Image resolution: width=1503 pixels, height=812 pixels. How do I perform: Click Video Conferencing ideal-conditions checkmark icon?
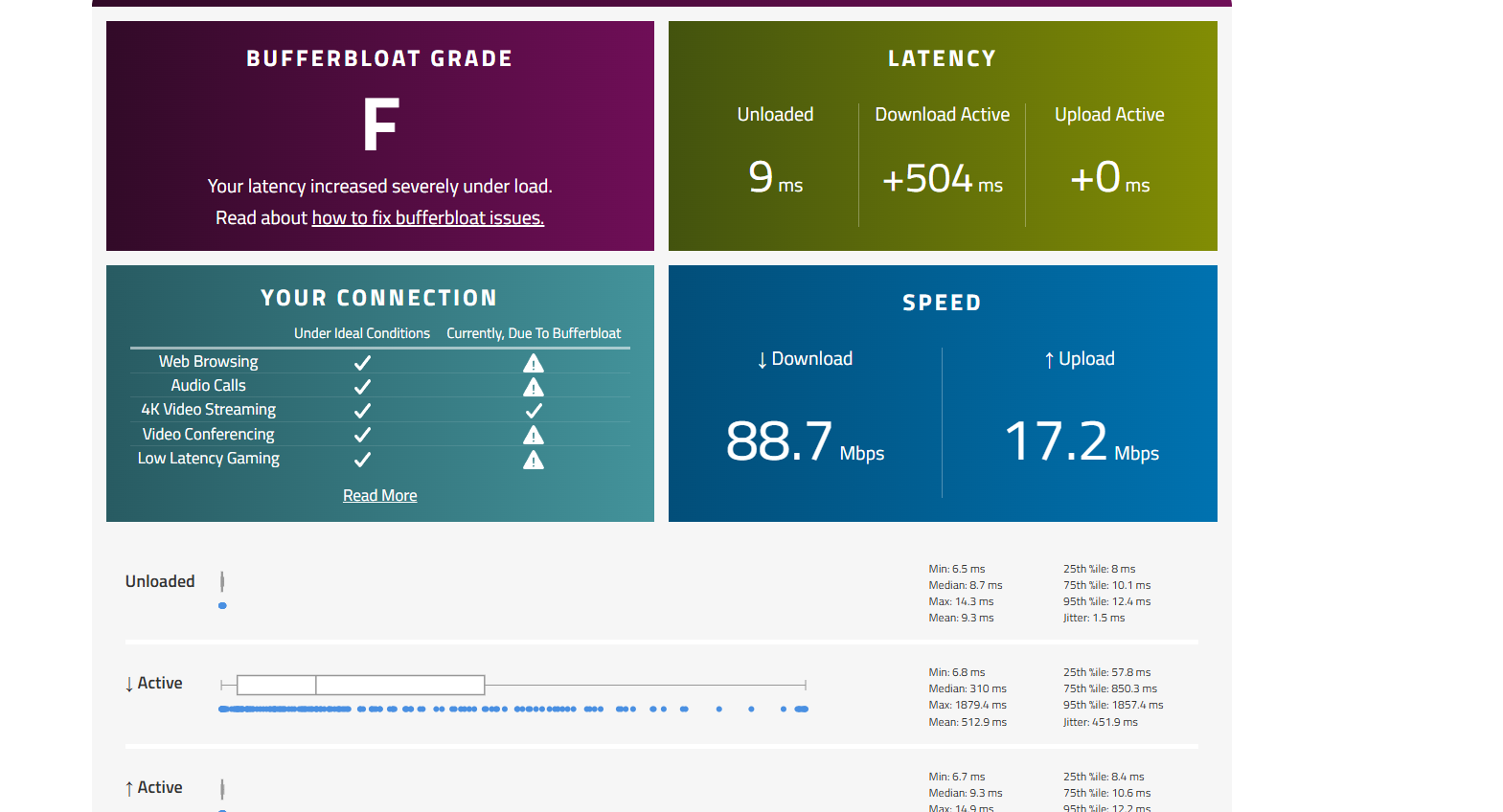point(362,435)
